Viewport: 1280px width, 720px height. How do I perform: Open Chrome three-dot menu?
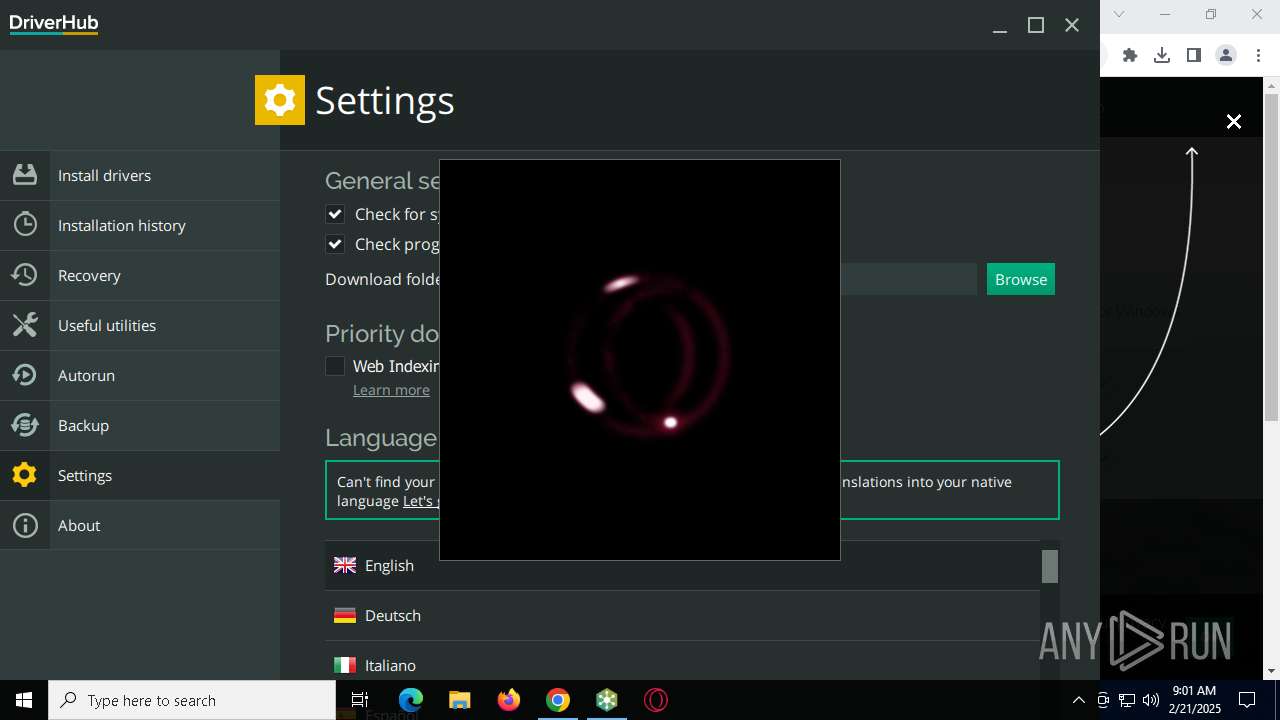(x=1258, y=55)
